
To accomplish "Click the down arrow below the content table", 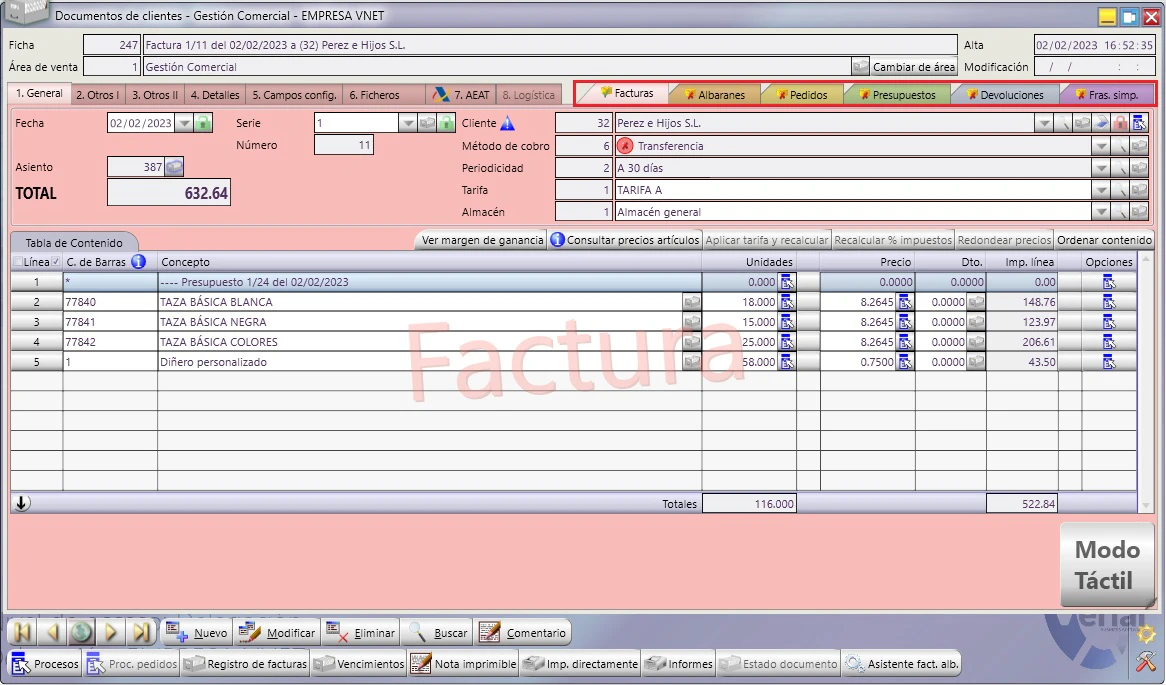I will pyautogui.click(x=22, y=504).
